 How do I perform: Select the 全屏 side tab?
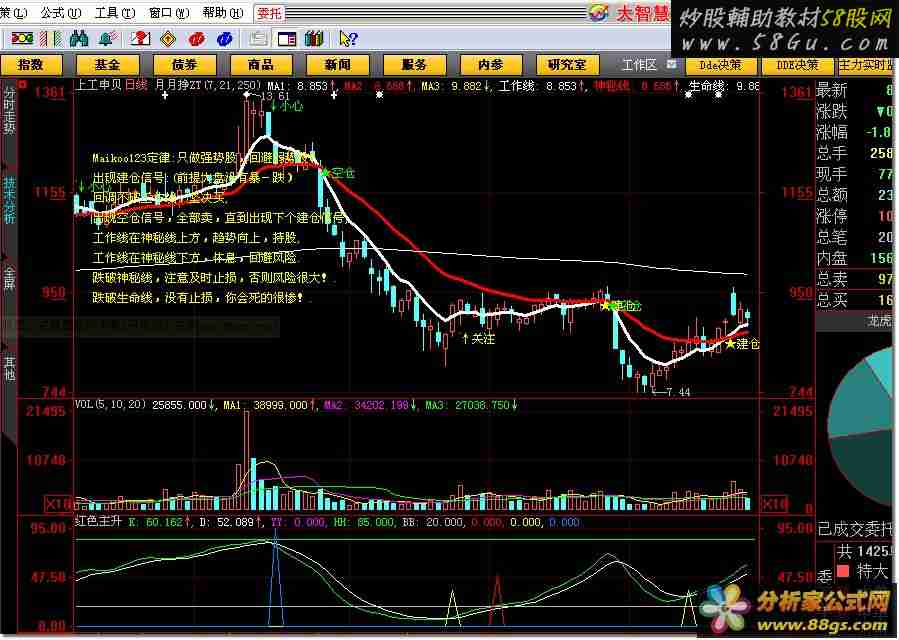pyautogui.click(x=10, y=277)
